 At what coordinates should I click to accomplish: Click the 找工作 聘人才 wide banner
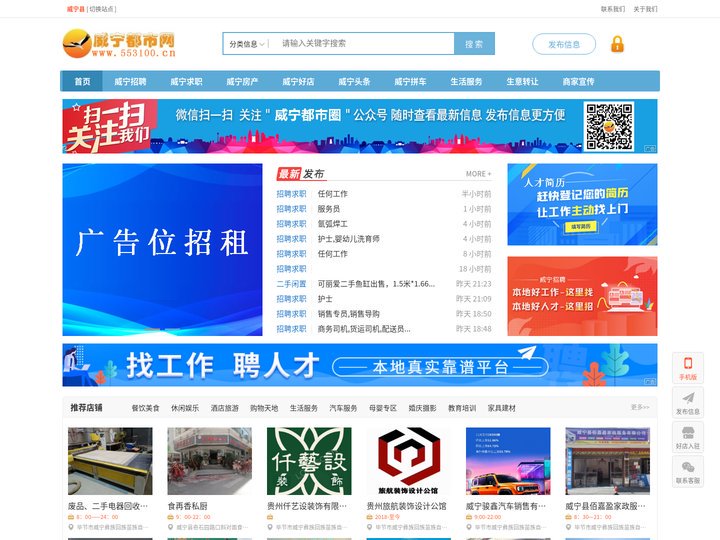pyautogui.click(x=360, y=365)
